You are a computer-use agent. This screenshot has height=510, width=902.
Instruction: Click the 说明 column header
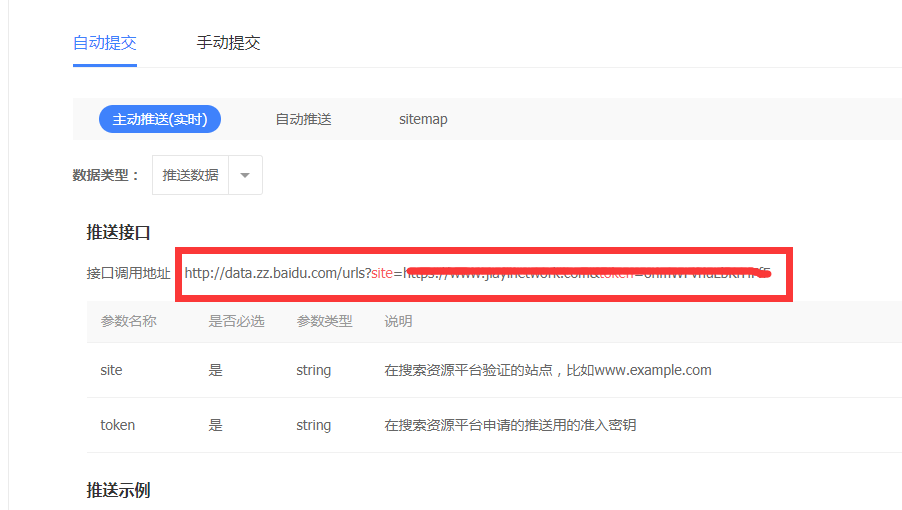(398, 322)
